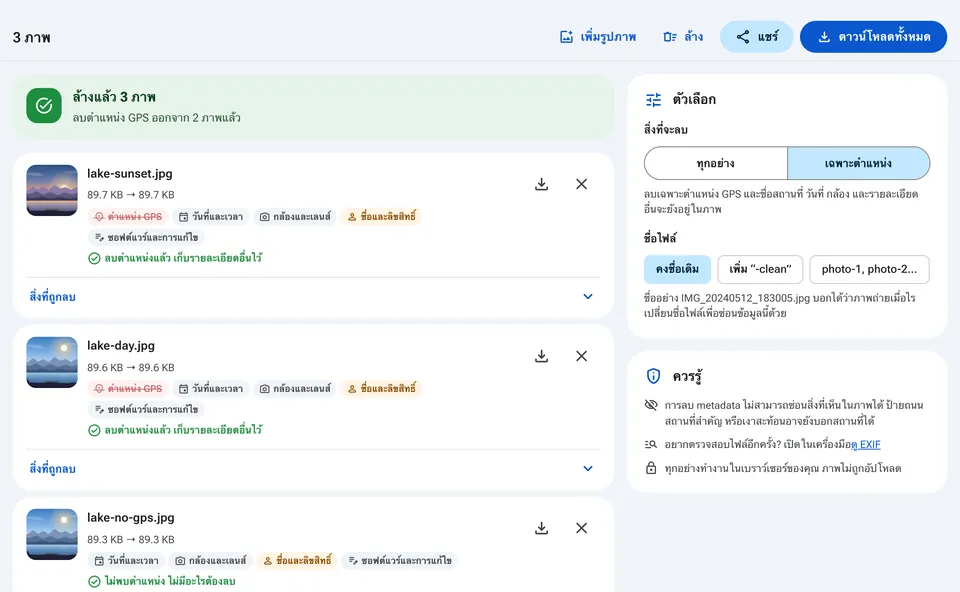Click ลบตำแหน่งแล้ว status on lake-sunset.jpg
The image size is (960, 592).
click(175, 258)
